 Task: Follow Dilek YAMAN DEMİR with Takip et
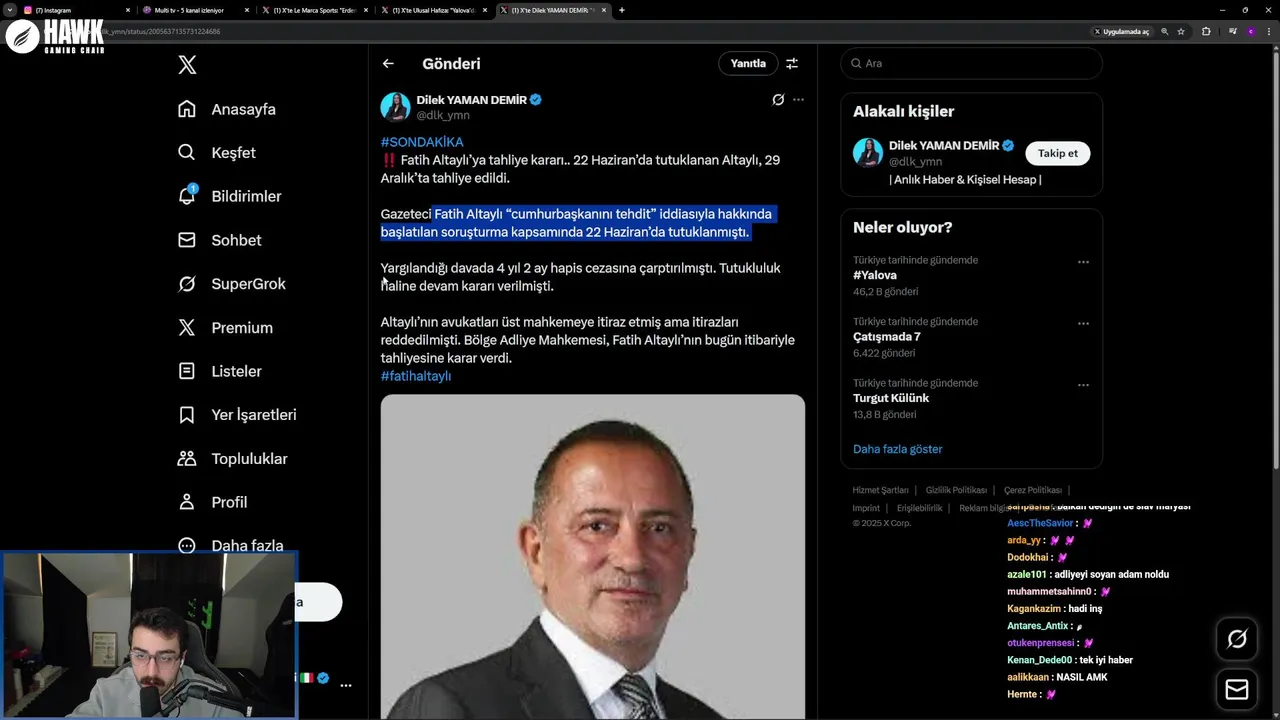pos(1057,153)
